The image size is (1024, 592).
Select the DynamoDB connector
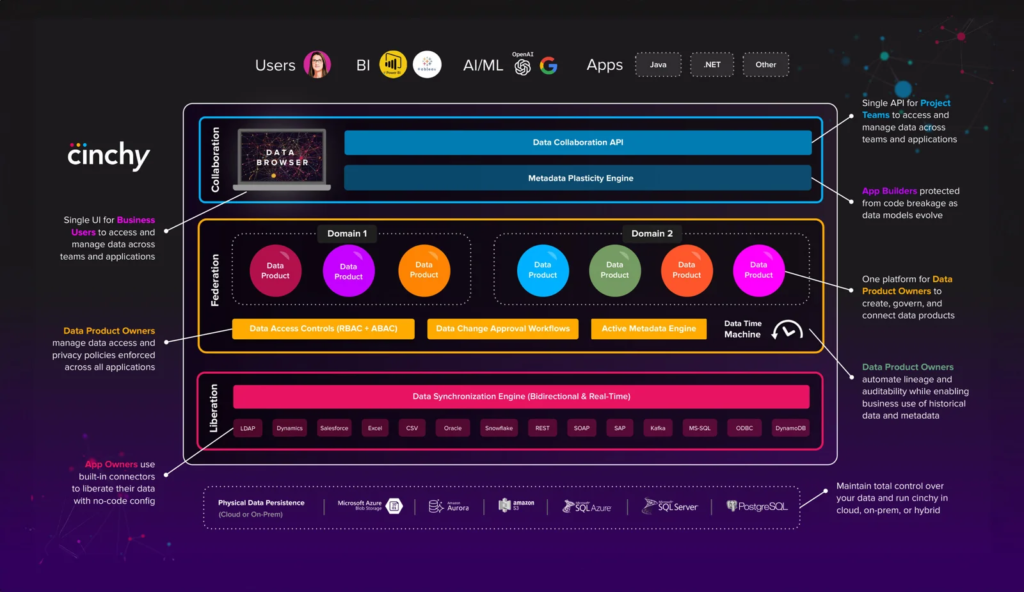[790, 429]
